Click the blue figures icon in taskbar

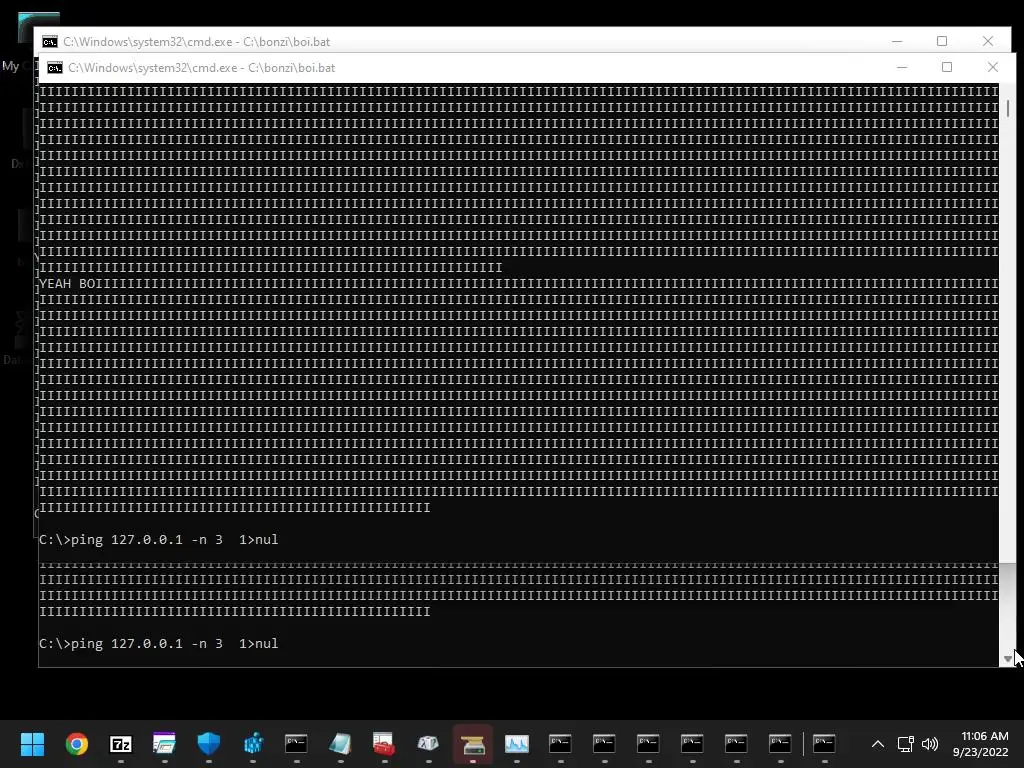tap(253, 744)
